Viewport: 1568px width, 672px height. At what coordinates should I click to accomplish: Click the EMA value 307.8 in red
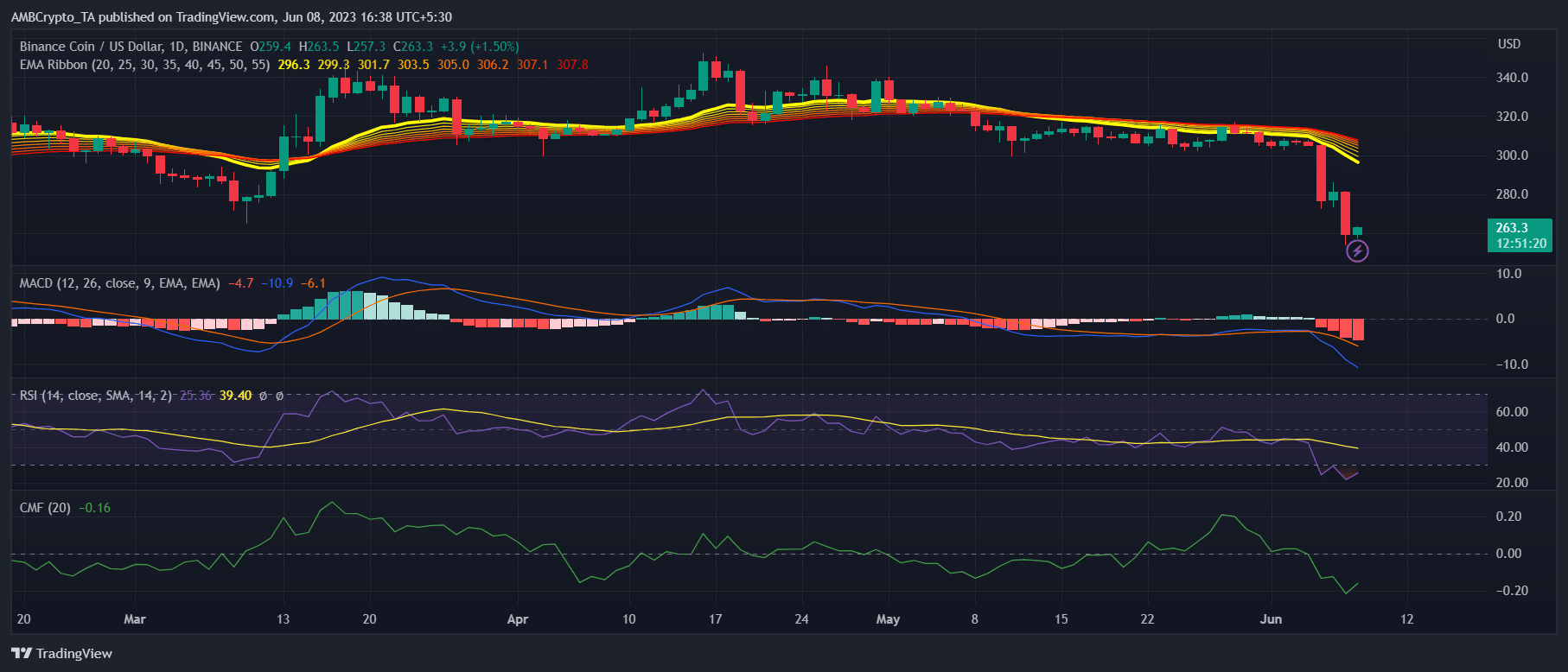pos(572,65)
